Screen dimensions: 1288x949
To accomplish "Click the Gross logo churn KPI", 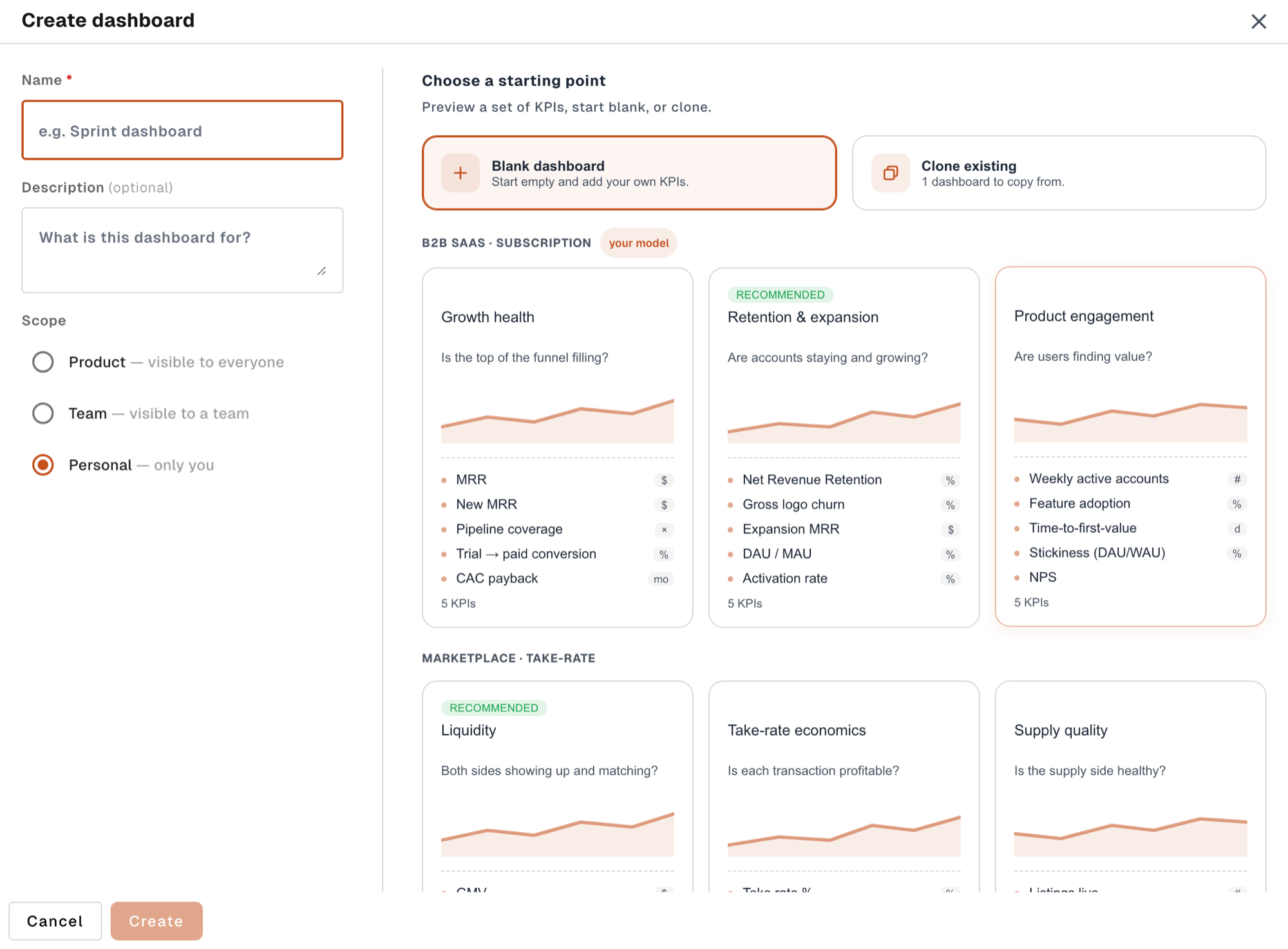I will (844, 504).
